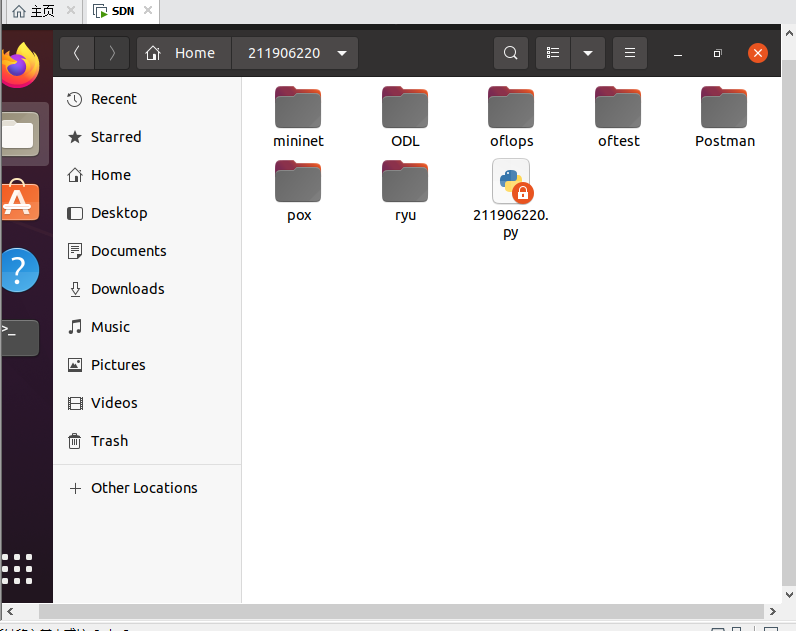The width and height of the screenshot is (796, 631).
Task: Open Pictures in the sidebar
Action: [147, 365]
